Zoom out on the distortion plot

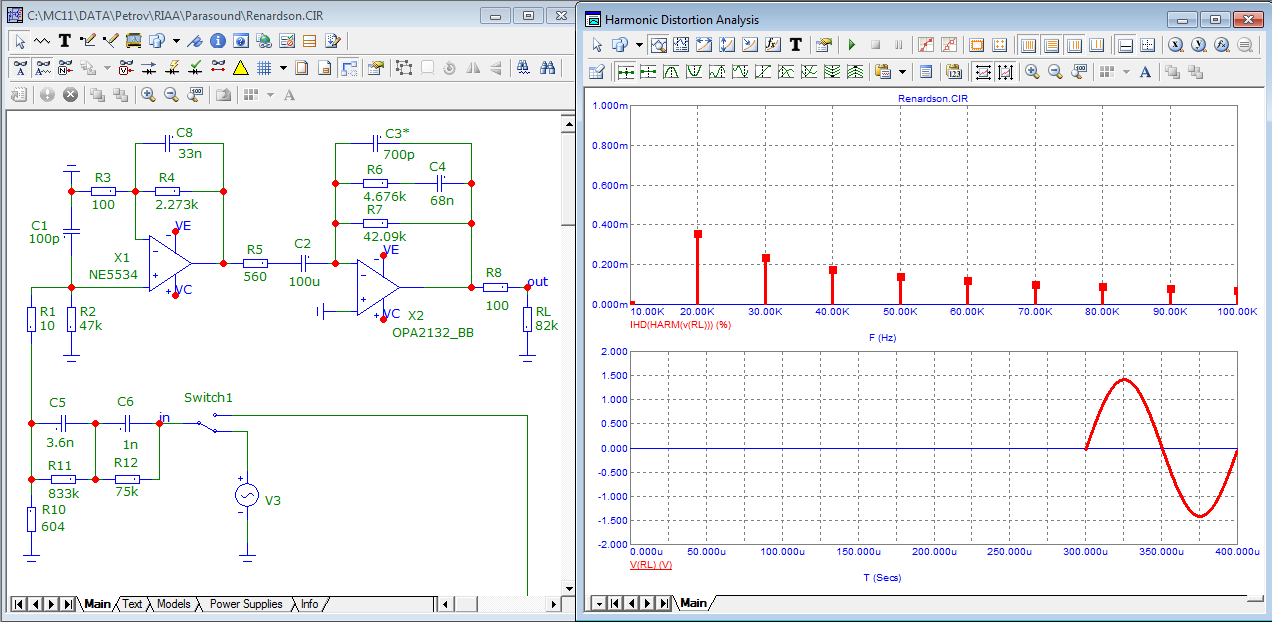[1055, 72]
